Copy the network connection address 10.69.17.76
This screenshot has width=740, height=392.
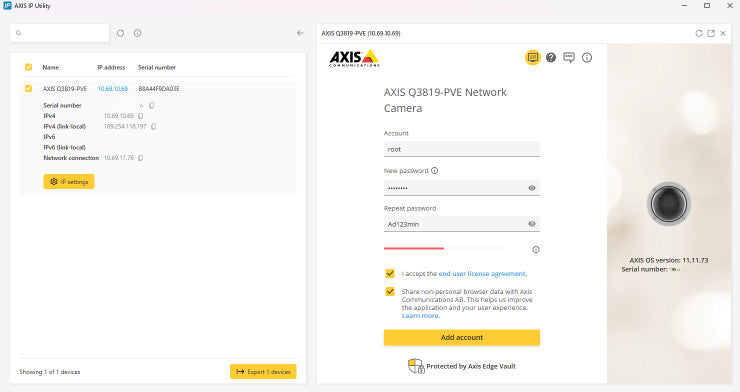pos(141,158)
